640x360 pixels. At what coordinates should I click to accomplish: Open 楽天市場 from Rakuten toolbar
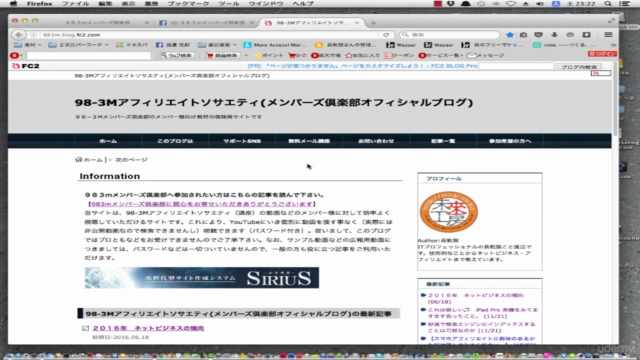326,55
